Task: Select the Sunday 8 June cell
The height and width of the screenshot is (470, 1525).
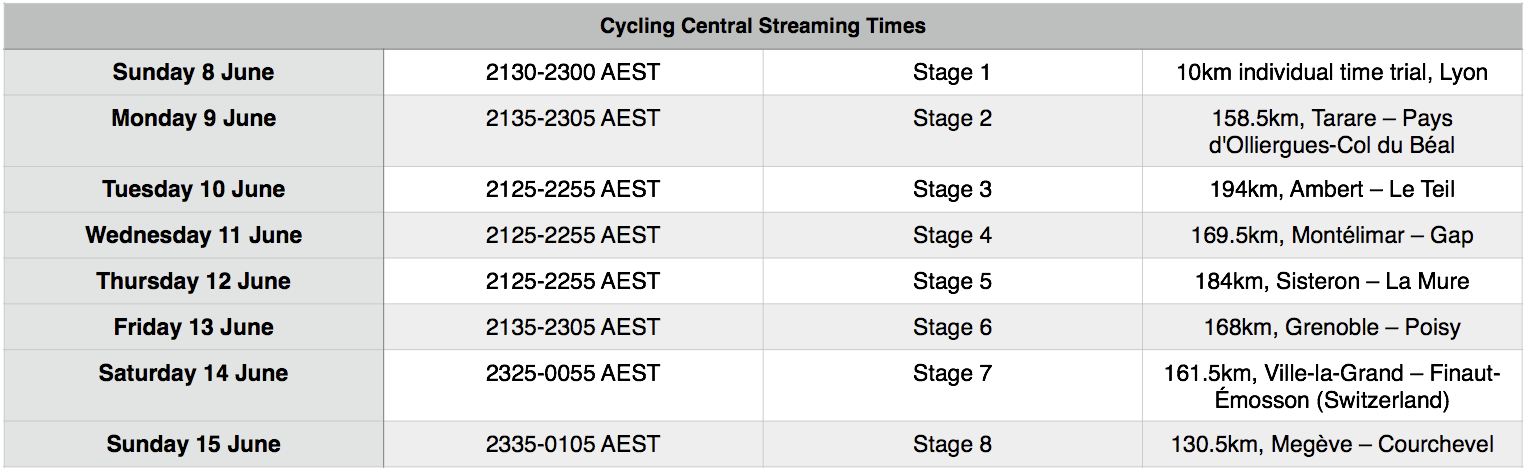Action: click(193, 73)
